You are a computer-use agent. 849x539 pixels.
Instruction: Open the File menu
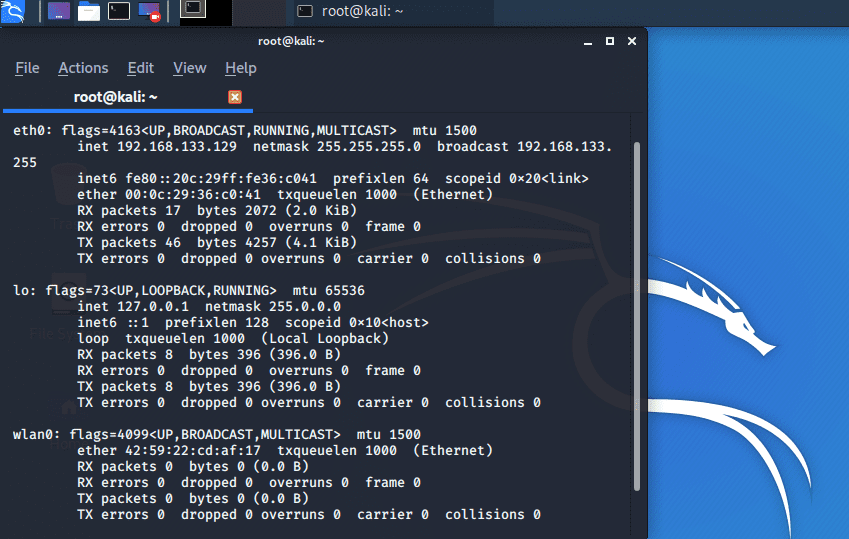click(x=27, y=68)
